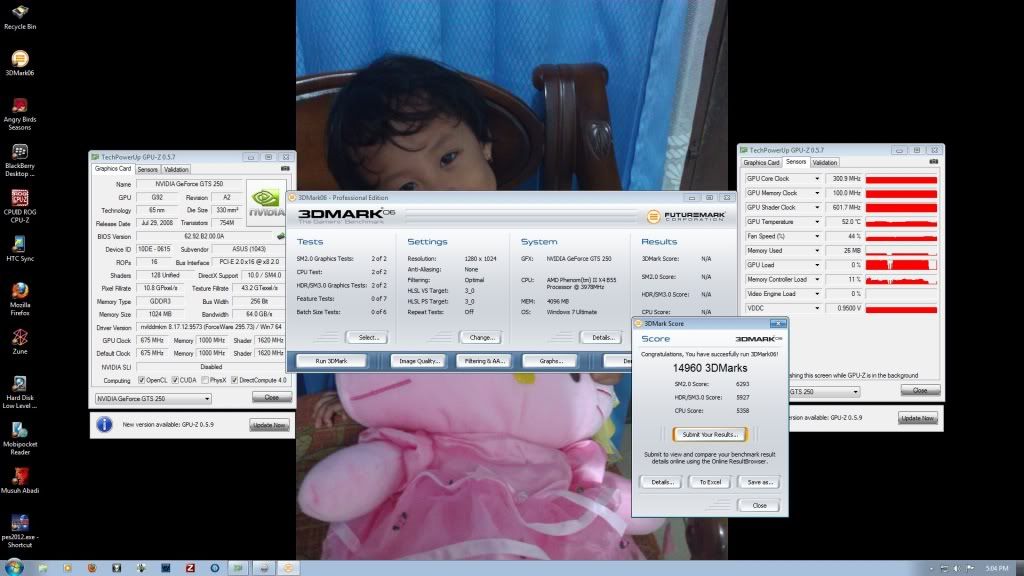1024x576 pixels.
Task: Open HTC Sync desktop icon
Action: tap(20, 249)
